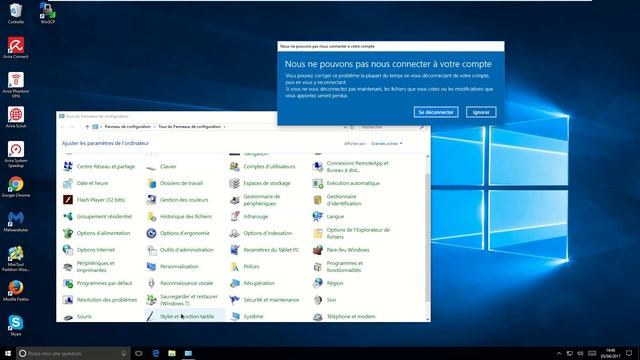Click the up arrow navigation button
This screenshot has width=640, height=360.
(87, 127)
